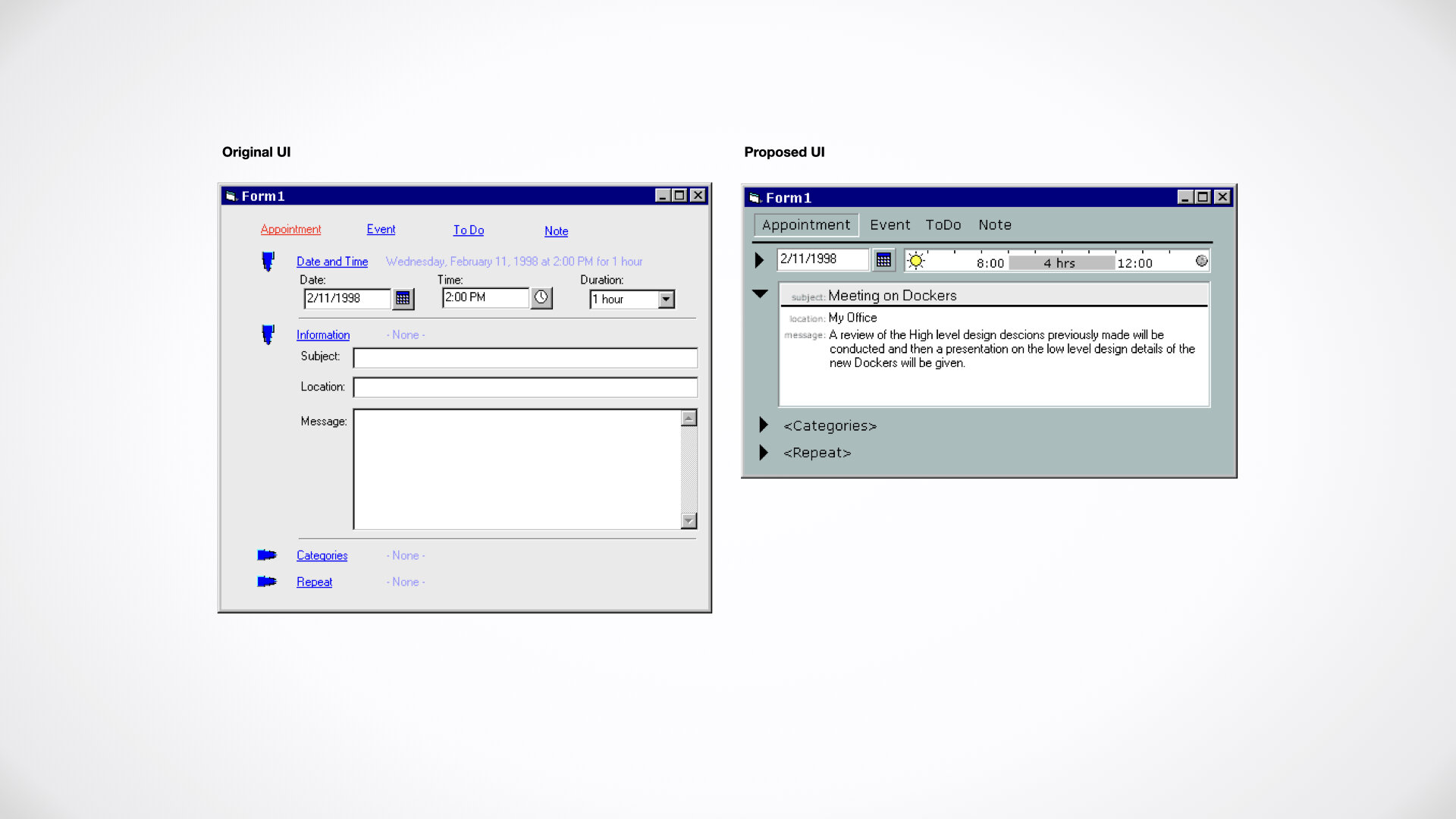1456x819 pixels.
Task: Click message scrollbar down arrow
Action: tap(689, 520)
